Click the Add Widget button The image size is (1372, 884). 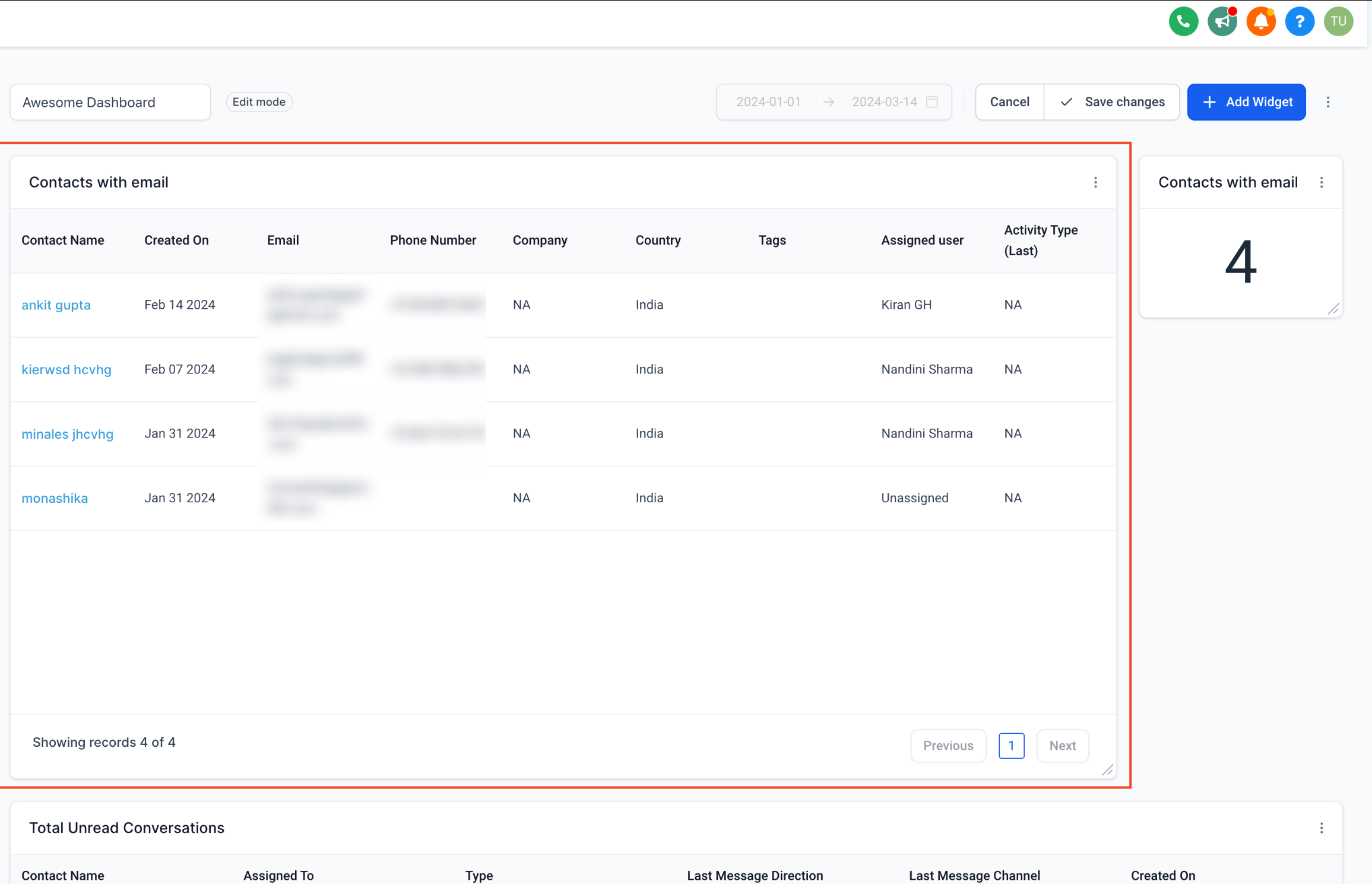pyautogui.click(x=1246, y=102)
